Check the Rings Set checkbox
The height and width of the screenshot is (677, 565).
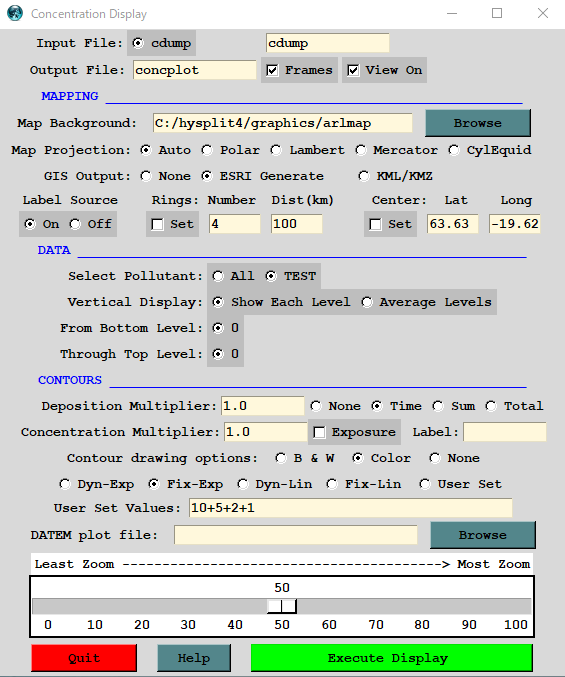click(158, 224)
